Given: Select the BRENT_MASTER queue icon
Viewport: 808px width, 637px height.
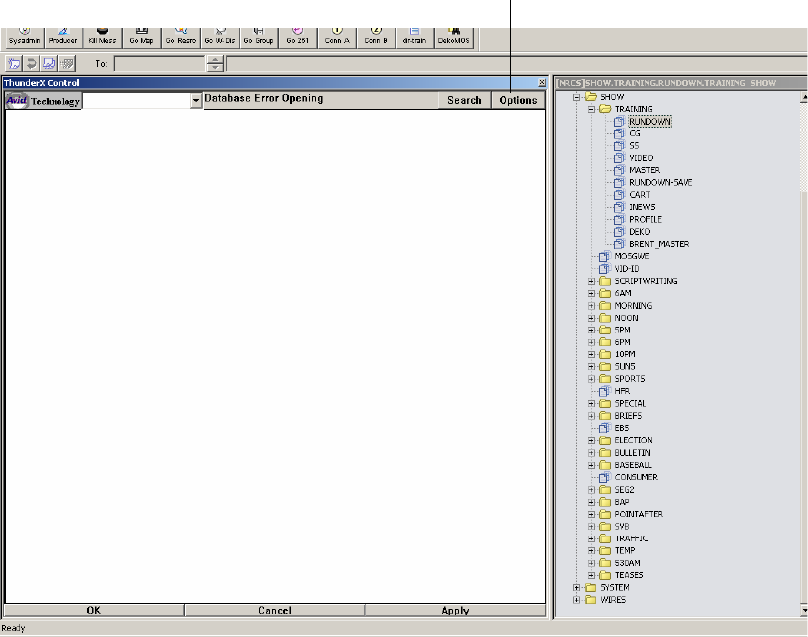Looking at the screenshot, I should pyautogui.click(x=619, y=244).
